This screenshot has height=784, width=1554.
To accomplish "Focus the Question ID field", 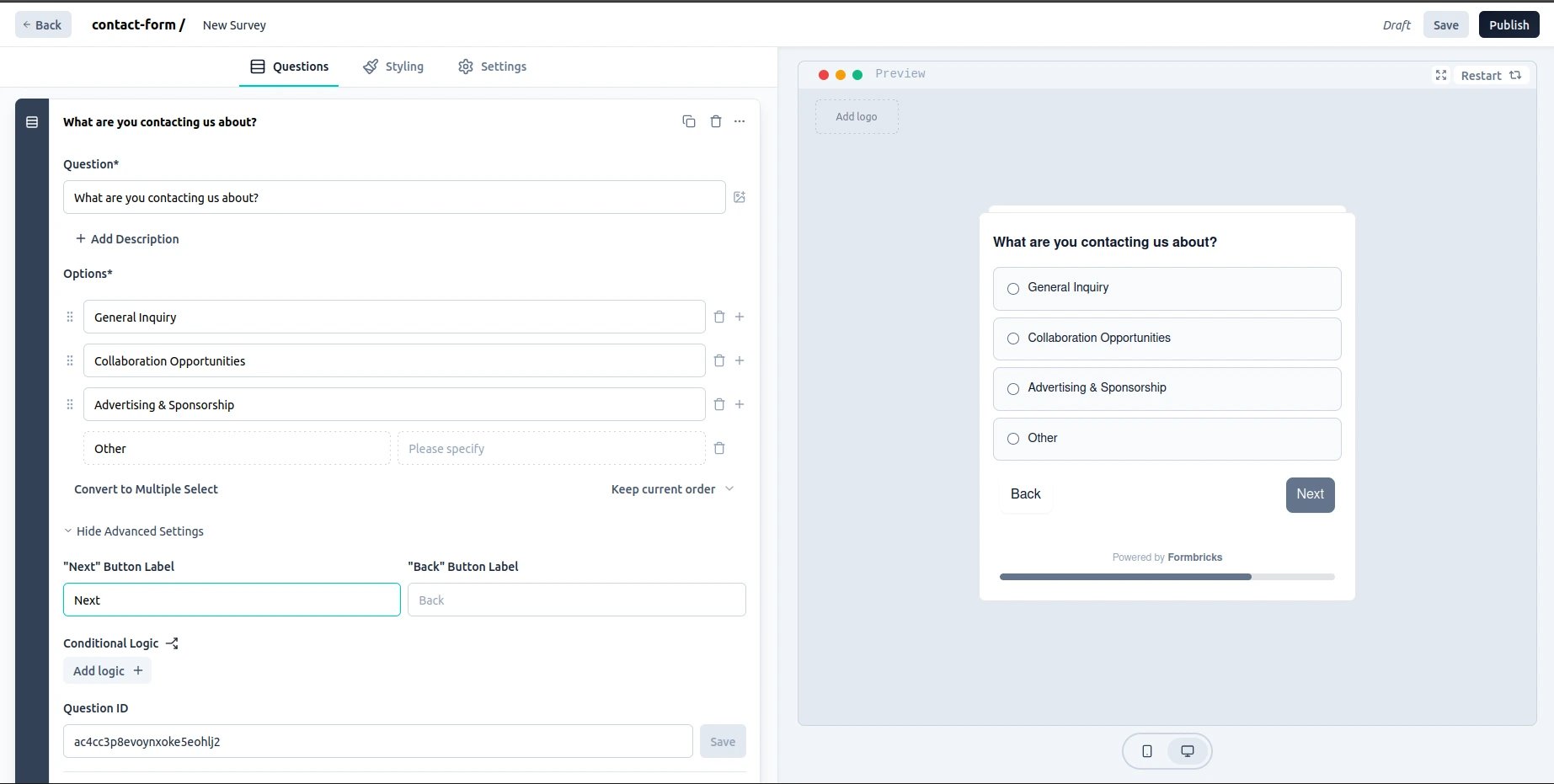I will click(378, 741).
